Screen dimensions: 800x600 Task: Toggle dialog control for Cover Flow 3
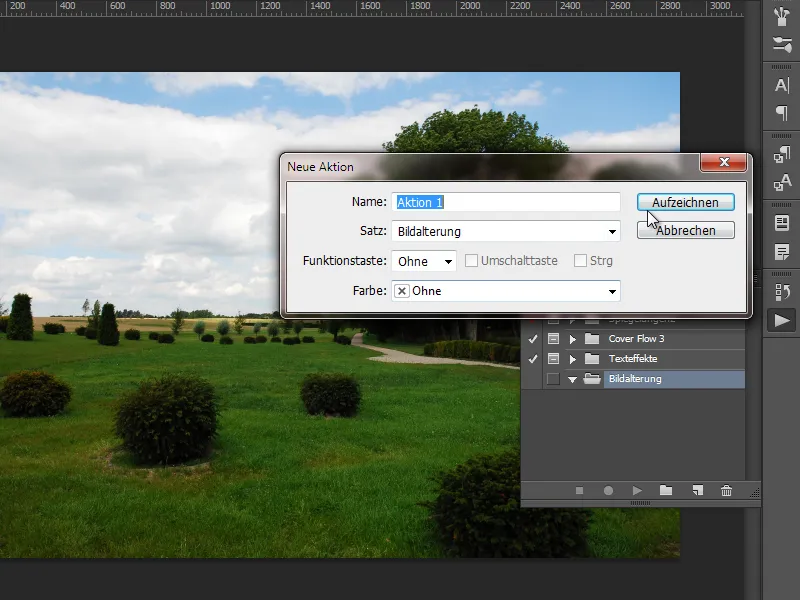click(x=553, y=339)
